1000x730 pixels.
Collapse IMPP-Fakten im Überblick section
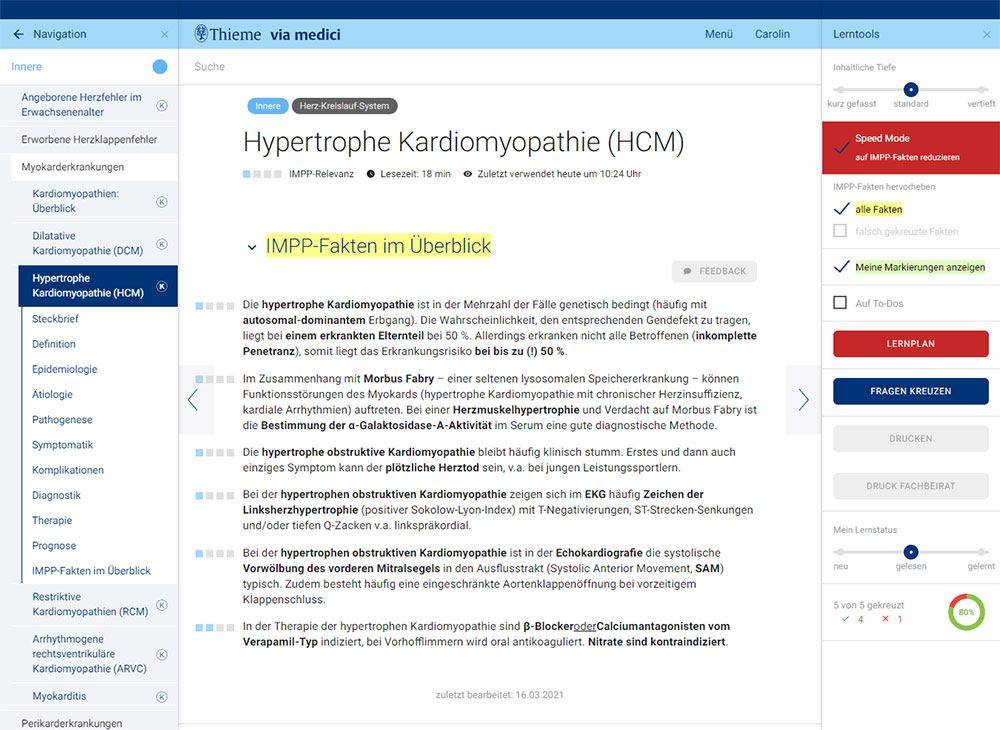point(252,247)
